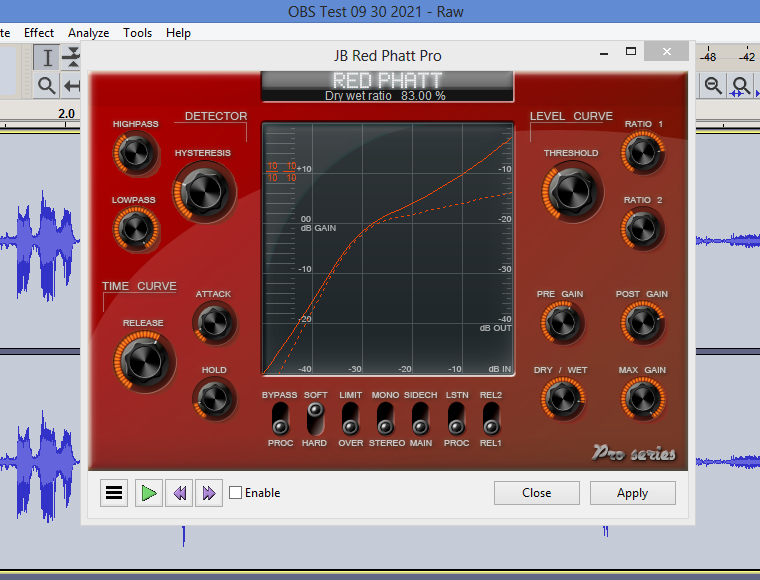Flip the SIDECH / MAIN switch
This screenshot has height=580, width=760.
click(x=420, y=419)
